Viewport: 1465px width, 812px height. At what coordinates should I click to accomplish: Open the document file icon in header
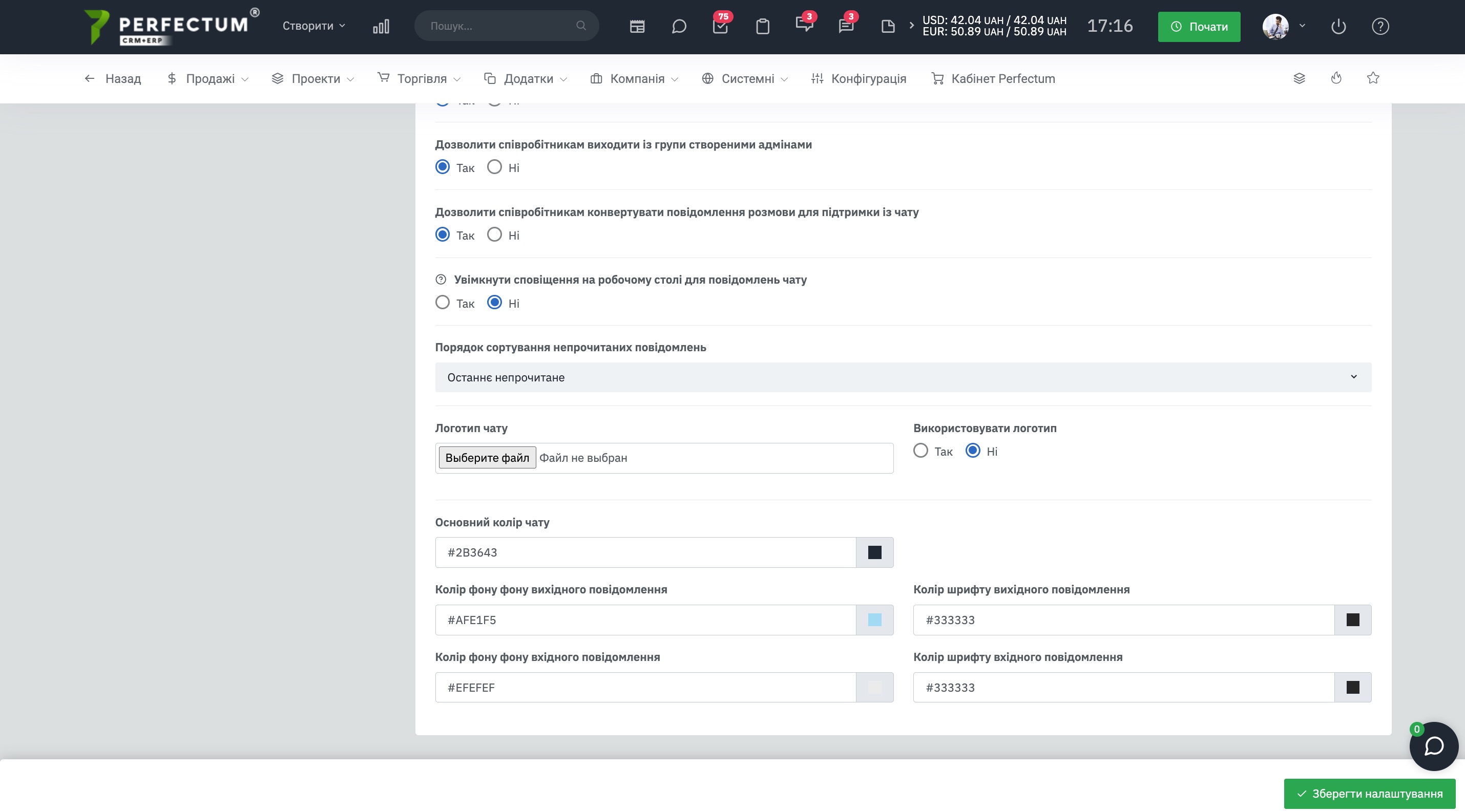[x=888, y=26]
